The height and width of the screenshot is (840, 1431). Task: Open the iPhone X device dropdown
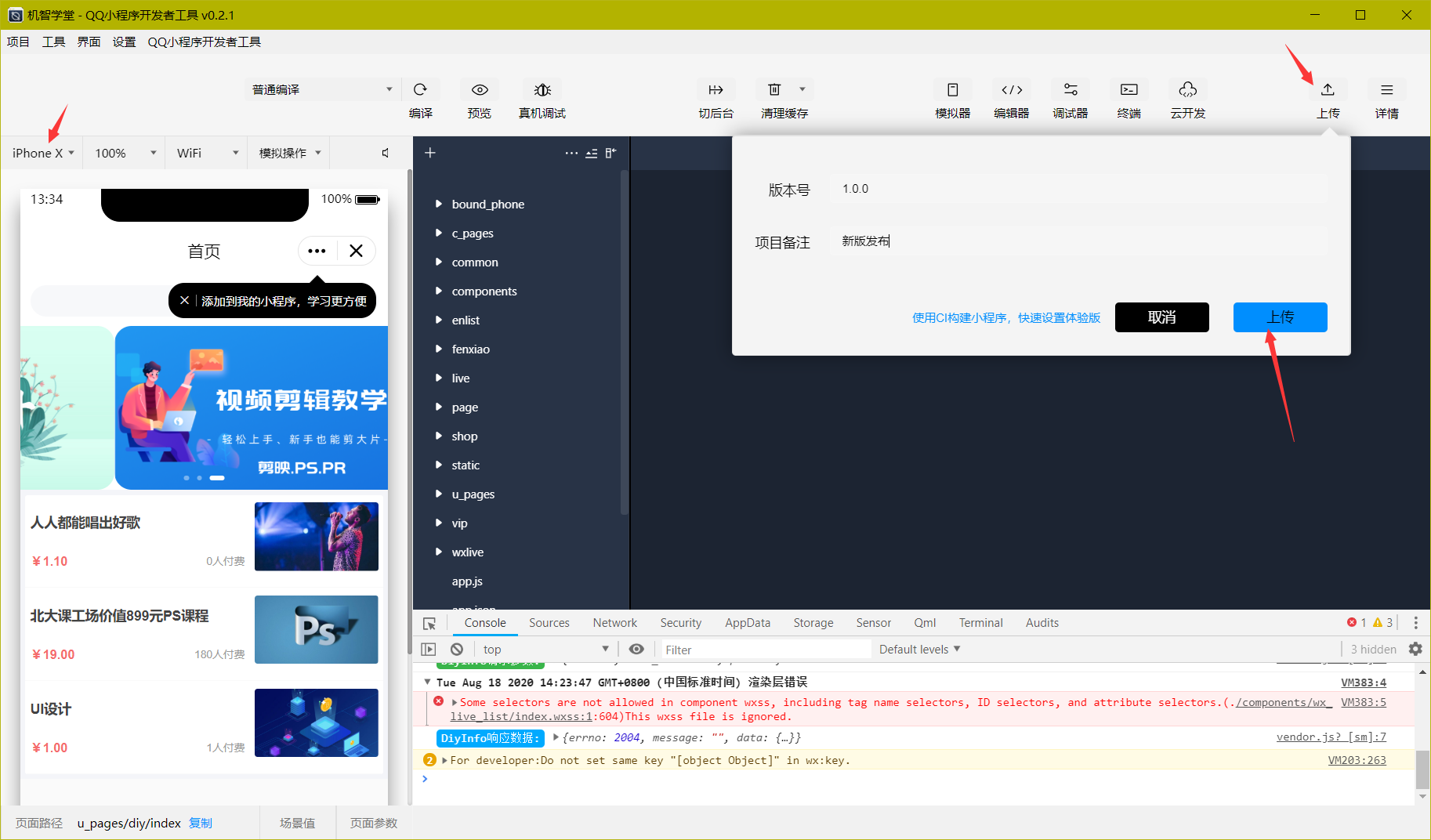click(43, 153)
